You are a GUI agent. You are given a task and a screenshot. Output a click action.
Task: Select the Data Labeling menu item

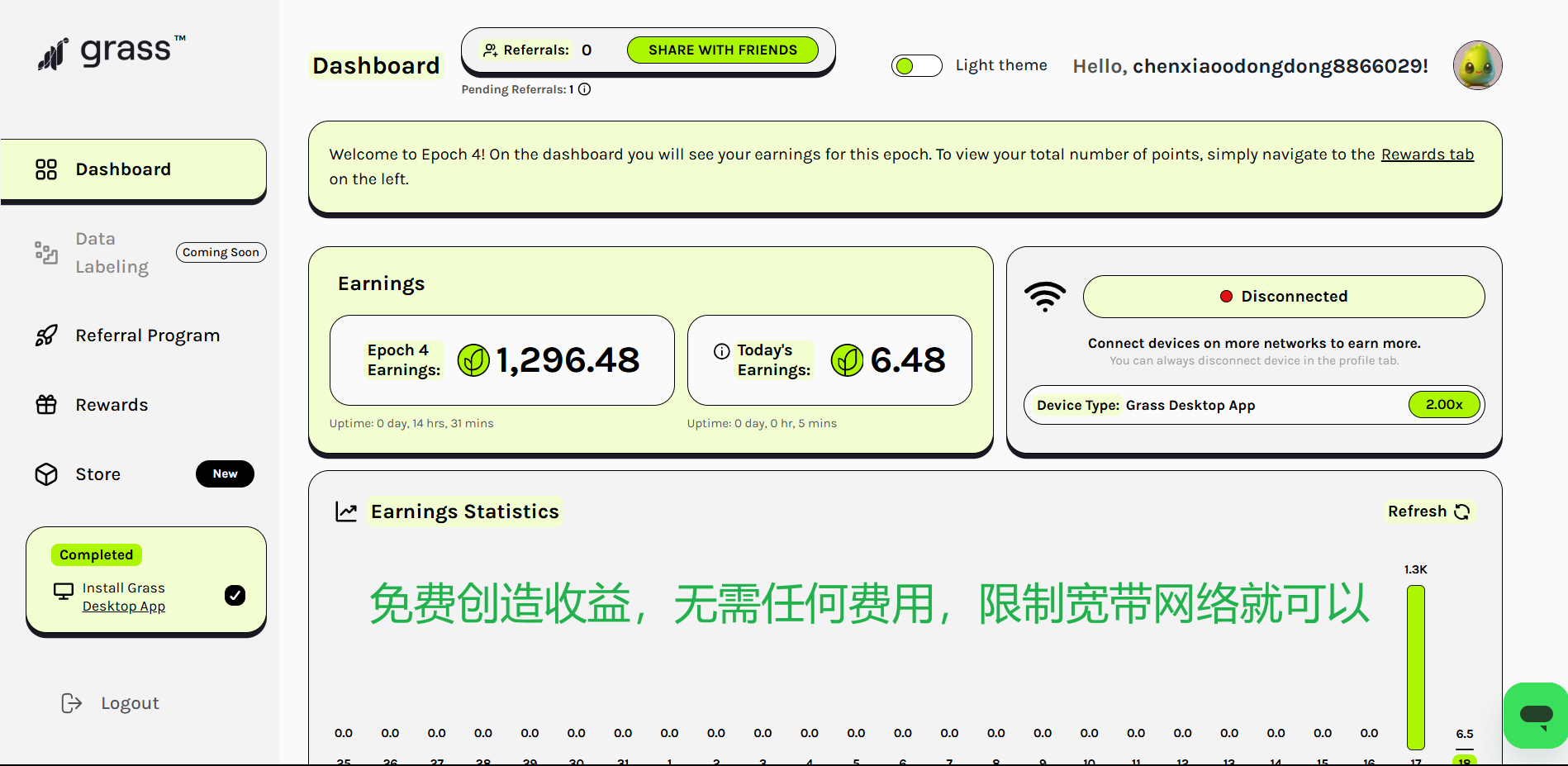pos(112,253)
